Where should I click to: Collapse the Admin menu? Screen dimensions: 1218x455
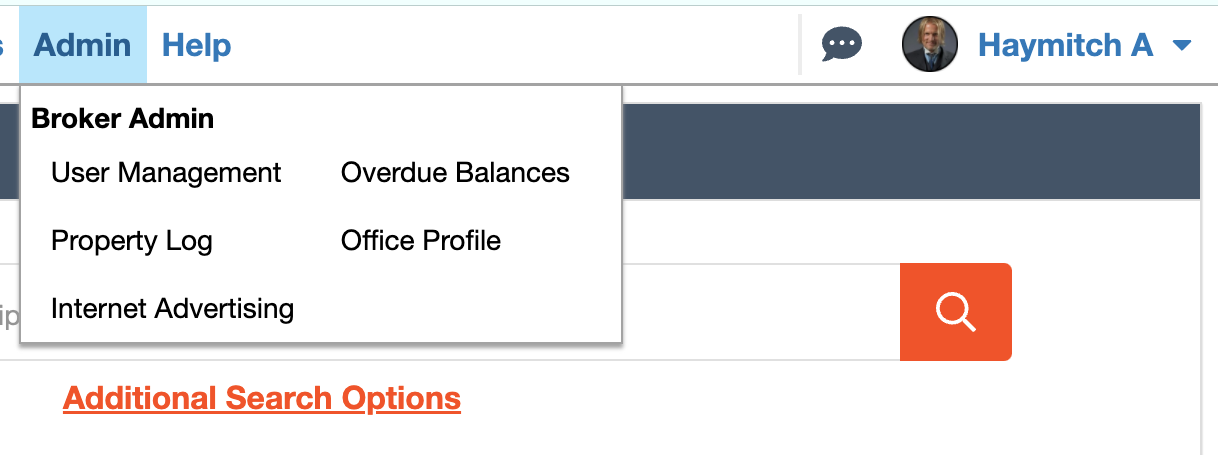(82, 45)
